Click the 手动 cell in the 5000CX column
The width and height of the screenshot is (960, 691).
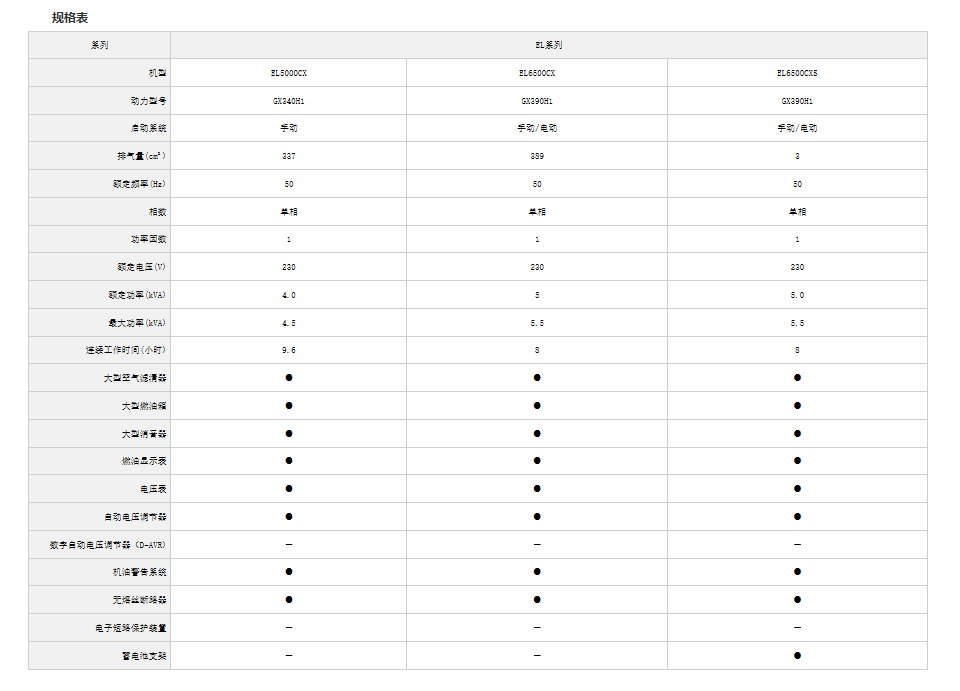pyautogui.click(x=289, y=129)
